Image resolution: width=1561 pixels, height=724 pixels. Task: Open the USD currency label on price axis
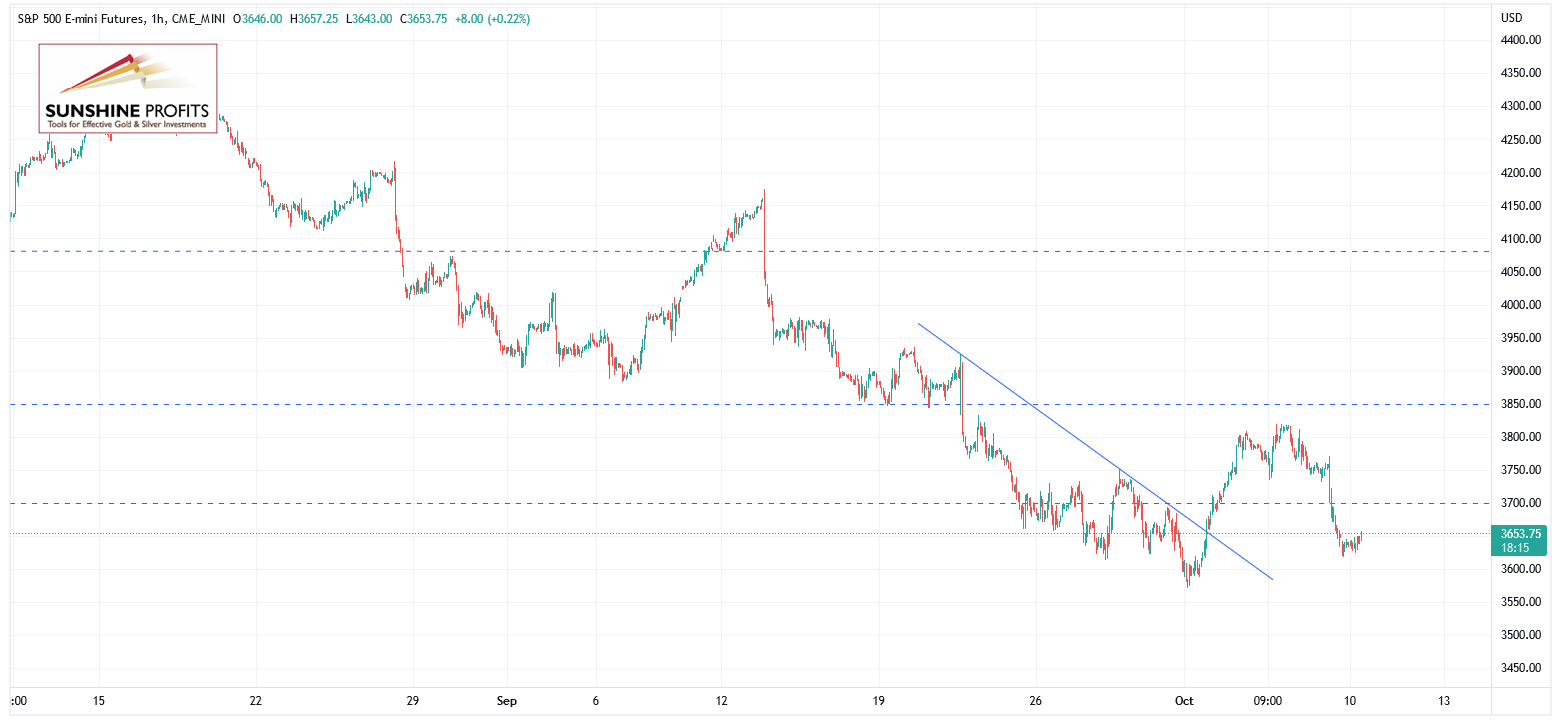(1512, 18)
